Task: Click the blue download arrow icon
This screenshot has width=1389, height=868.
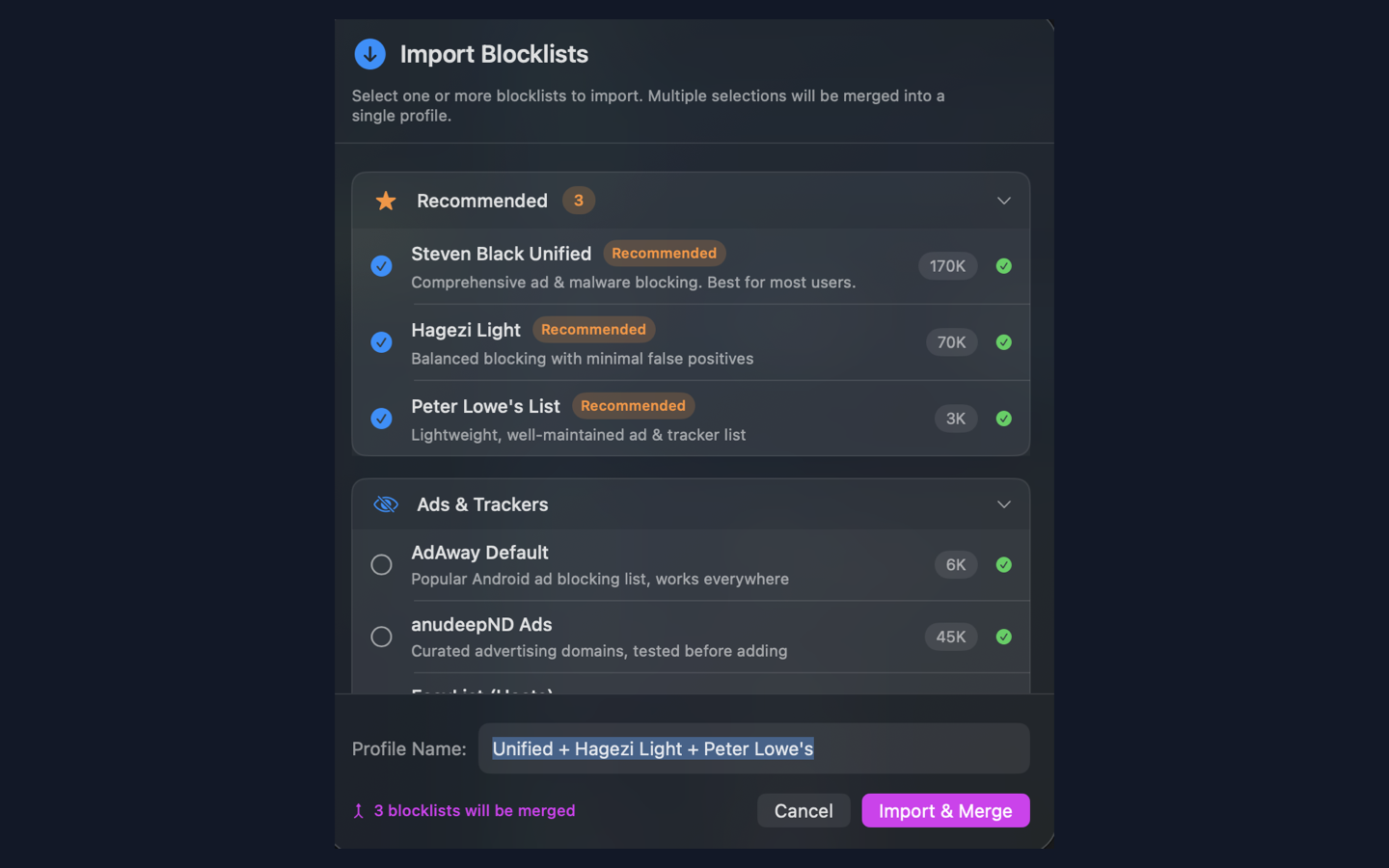Action: coord(369,54)
